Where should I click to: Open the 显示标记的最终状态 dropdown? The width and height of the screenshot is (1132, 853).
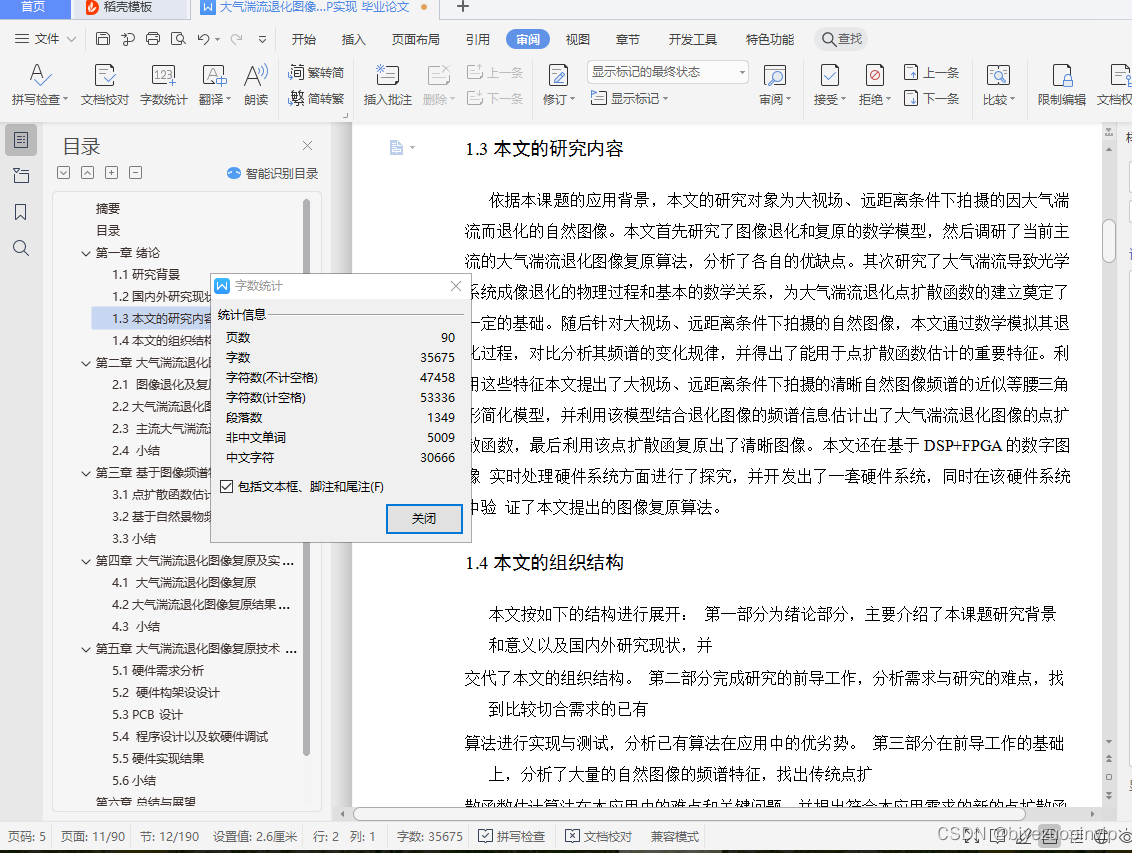tap(742, 72)
